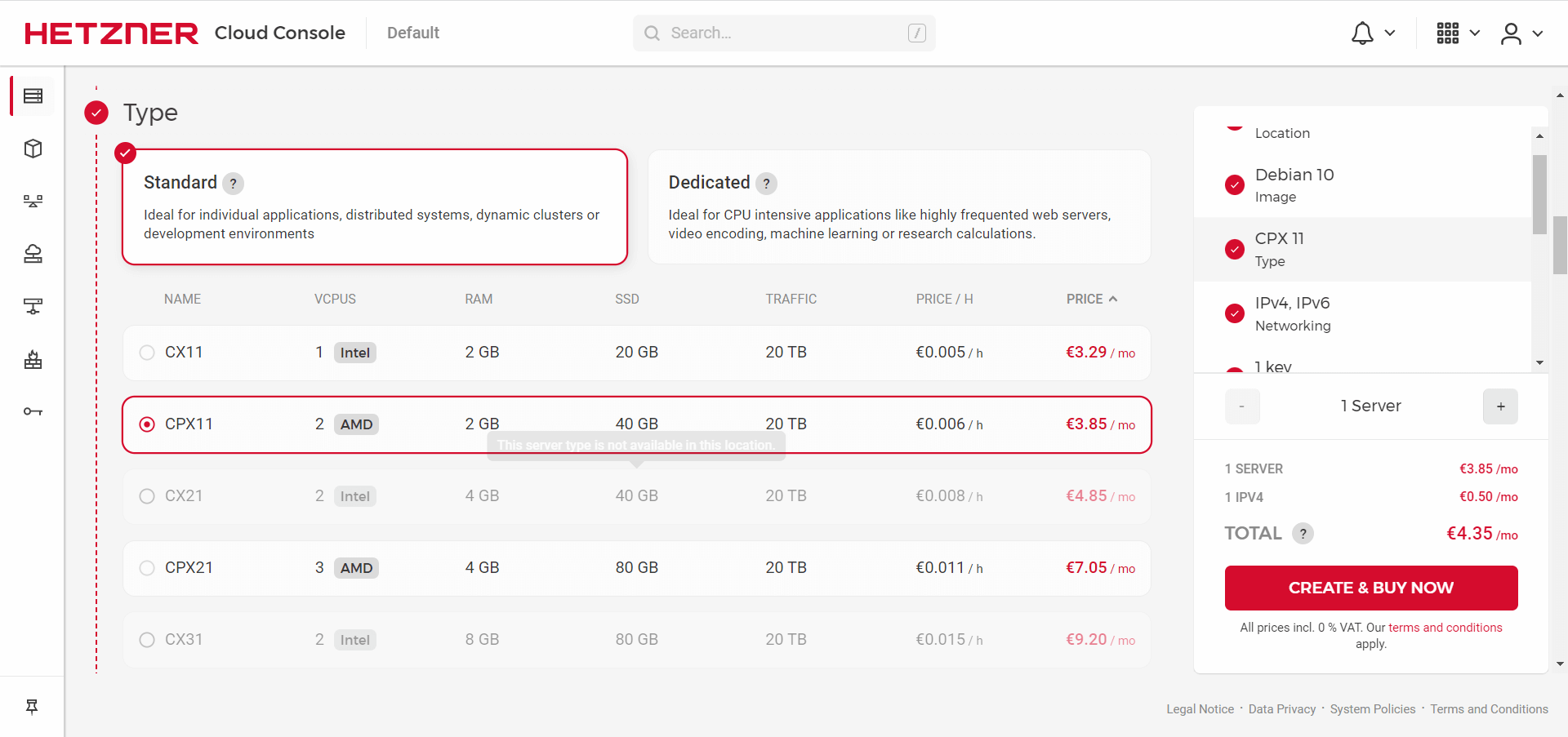
Task: Open Firewalls icon in sidebar
Action: tap(33, 359)
